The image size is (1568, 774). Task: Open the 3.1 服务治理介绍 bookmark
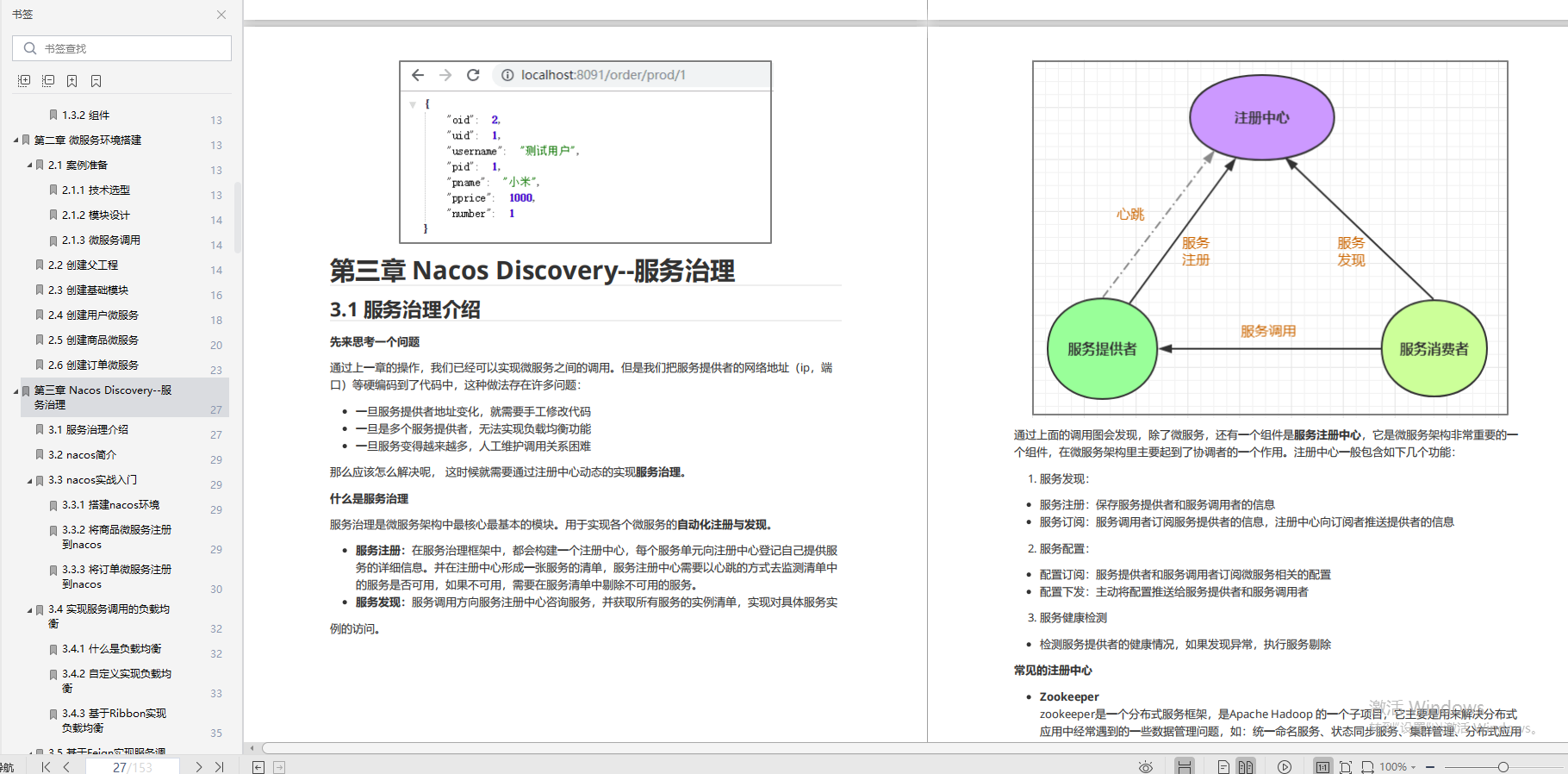click(88, 429)
